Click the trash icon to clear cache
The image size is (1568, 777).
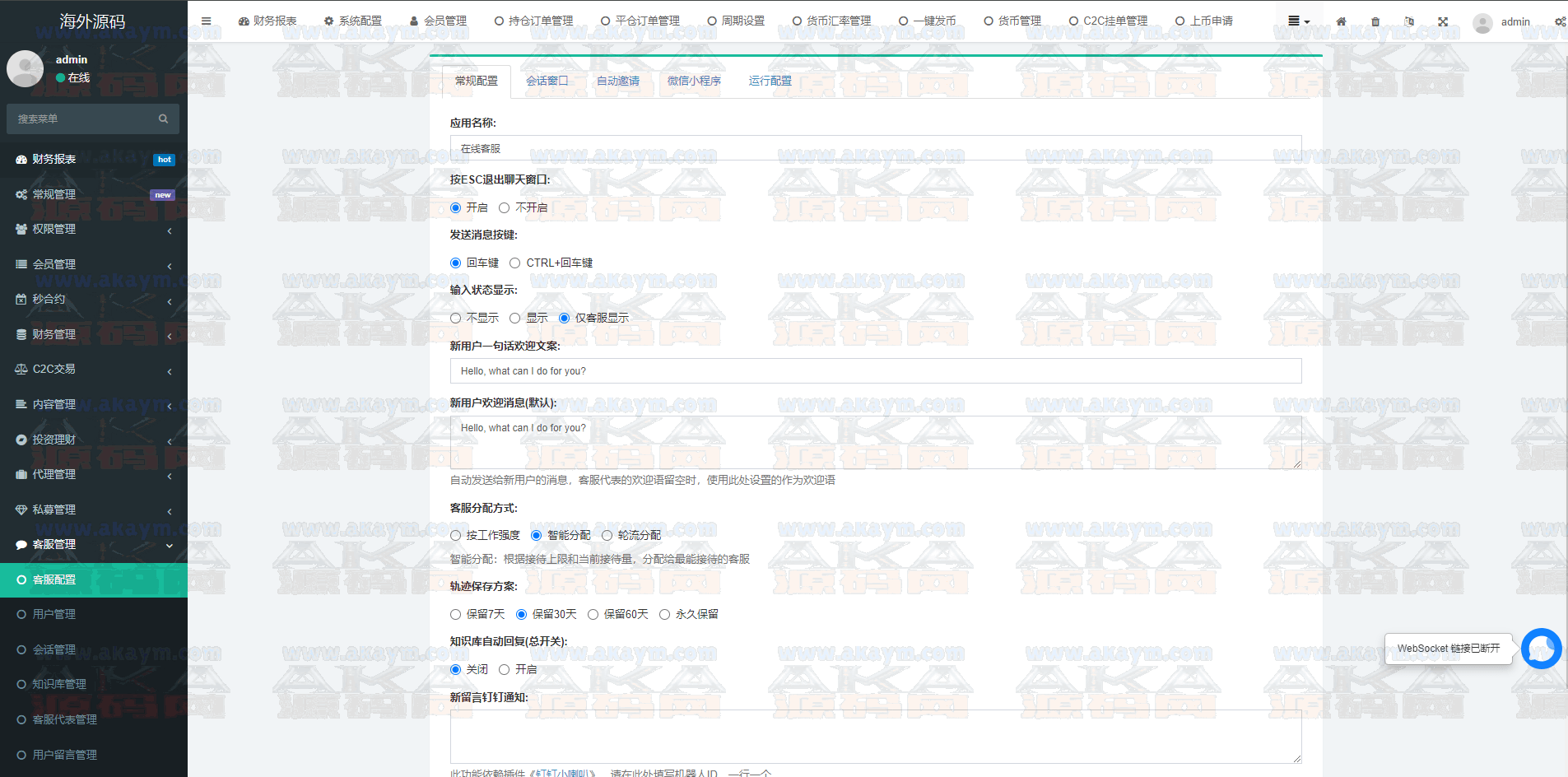(1375, 21)
